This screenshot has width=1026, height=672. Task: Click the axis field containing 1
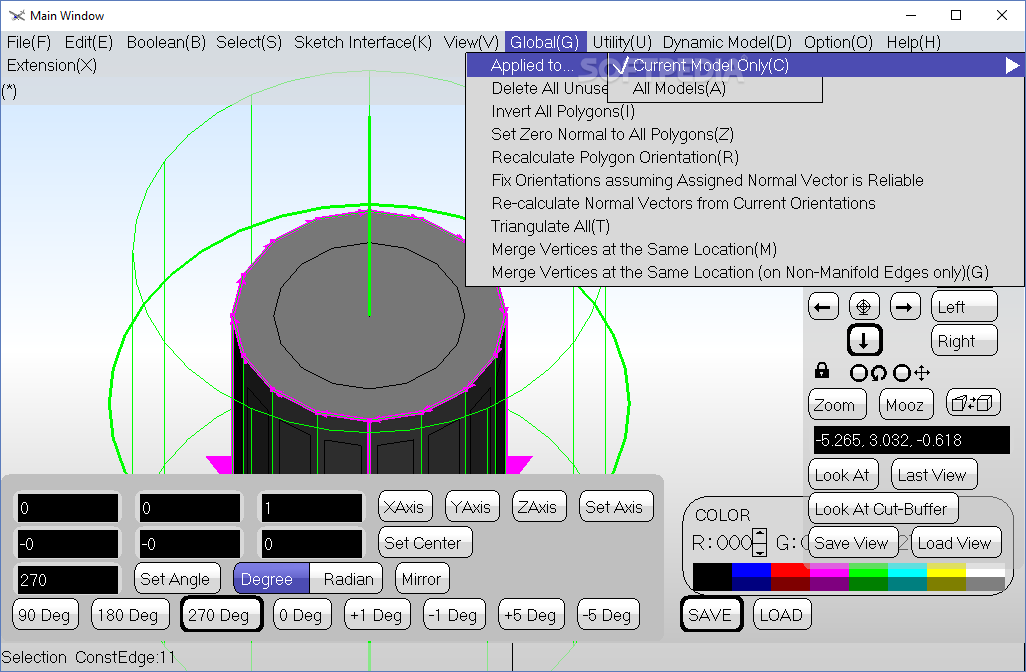click(x=311, y=508)
